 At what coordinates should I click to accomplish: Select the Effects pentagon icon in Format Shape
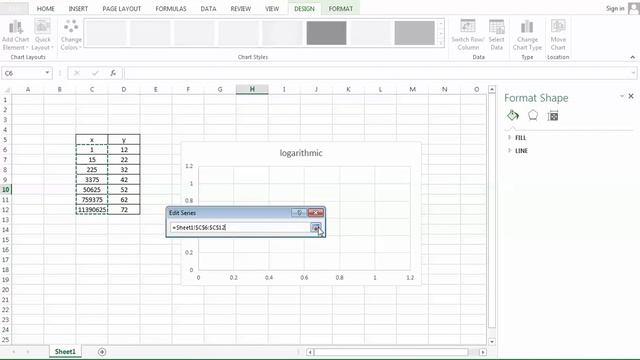533,116
